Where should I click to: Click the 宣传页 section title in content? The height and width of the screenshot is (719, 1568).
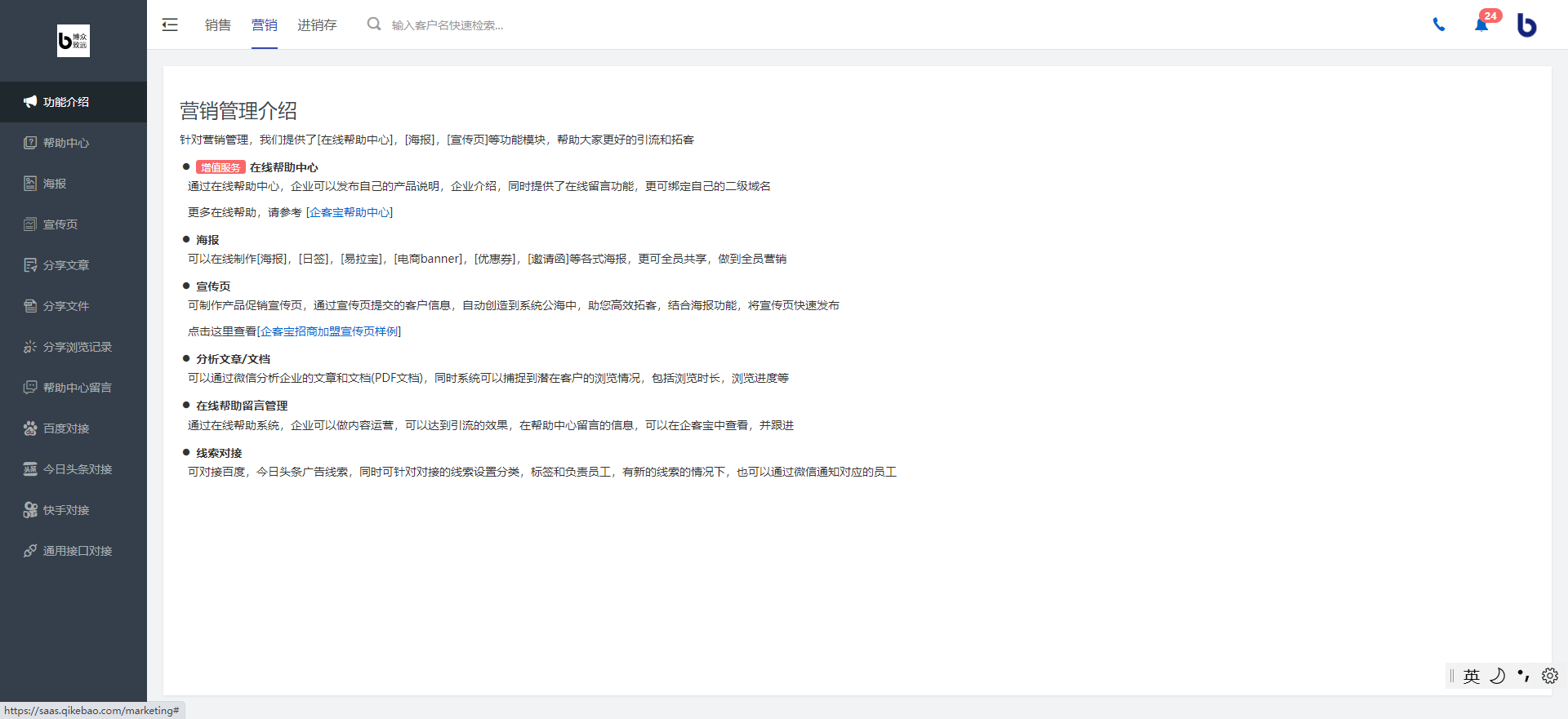tap(213, 286)
